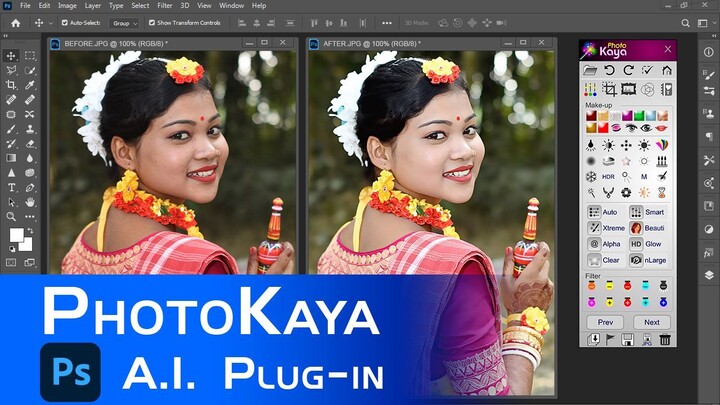This screenshot has width=720, height=405.
Task: Switch to the AFTER.JPG document title
Action: 371,44
